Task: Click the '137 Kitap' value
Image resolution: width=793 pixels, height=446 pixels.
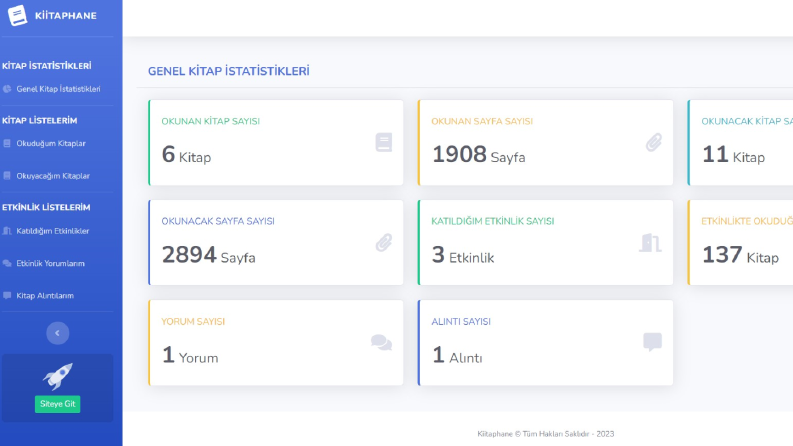Action: click(x=740, y=255)
